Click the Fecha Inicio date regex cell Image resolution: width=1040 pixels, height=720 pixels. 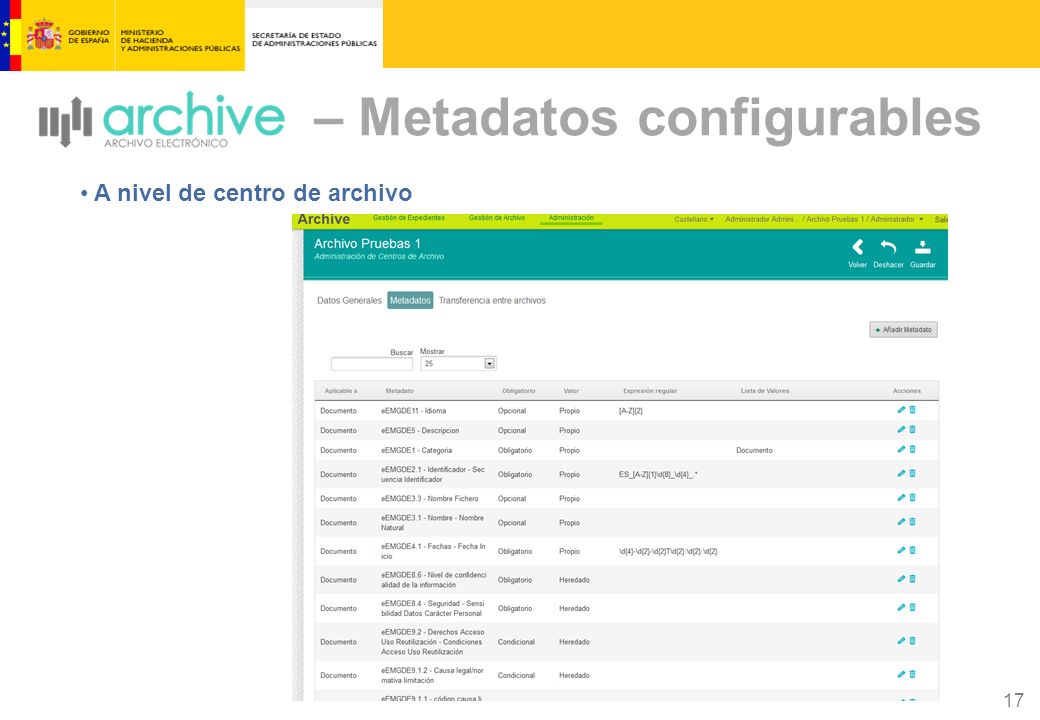pyautogui.click(x=668, y=552)
